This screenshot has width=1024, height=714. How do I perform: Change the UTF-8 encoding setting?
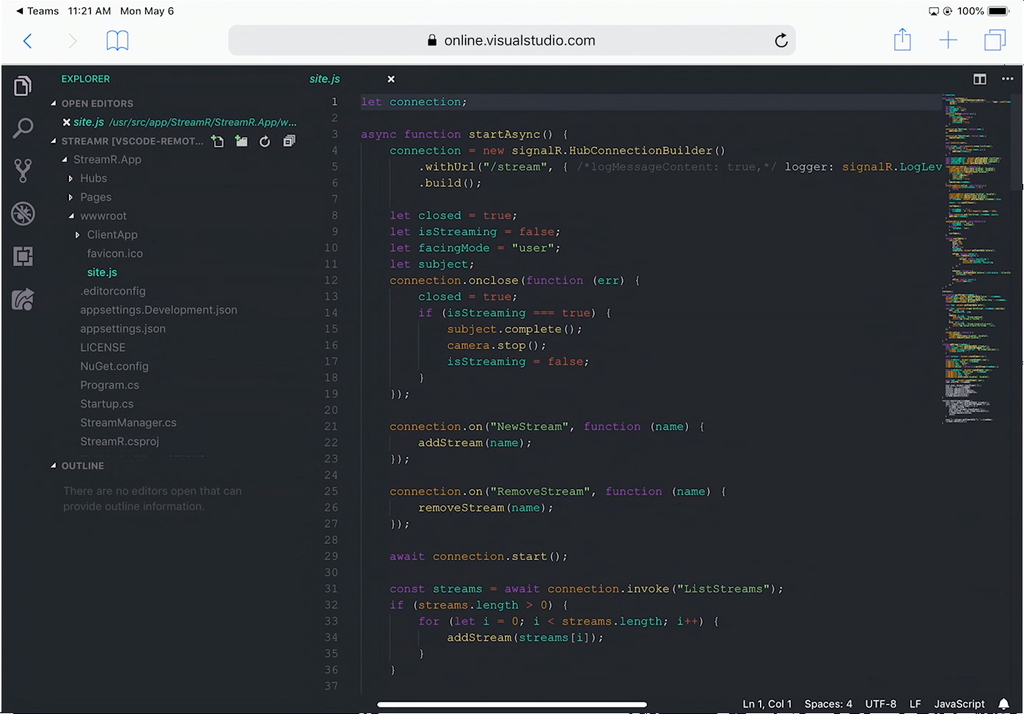[880, 703]
